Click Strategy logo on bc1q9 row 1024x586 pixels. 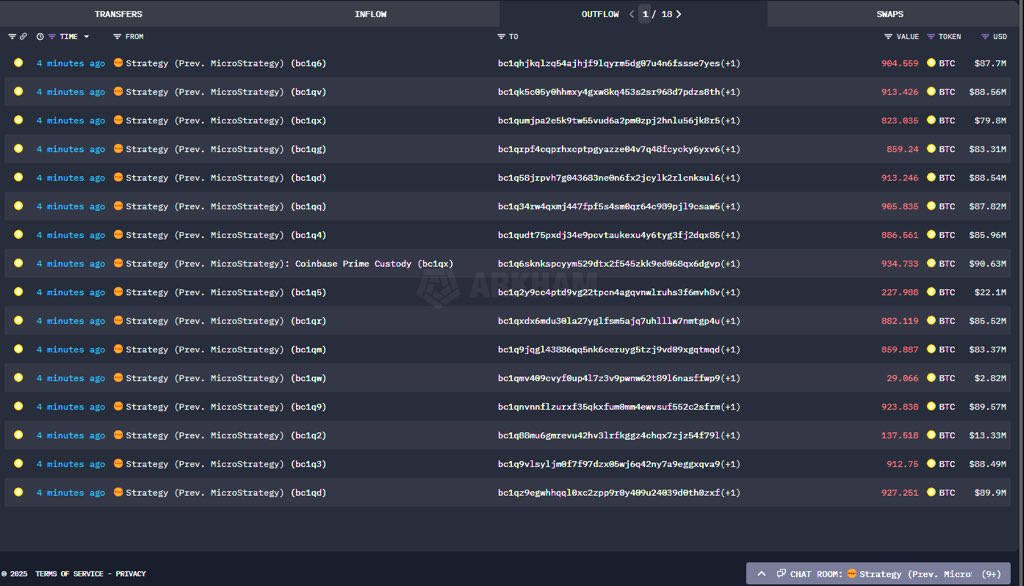[x=118, y=406]
